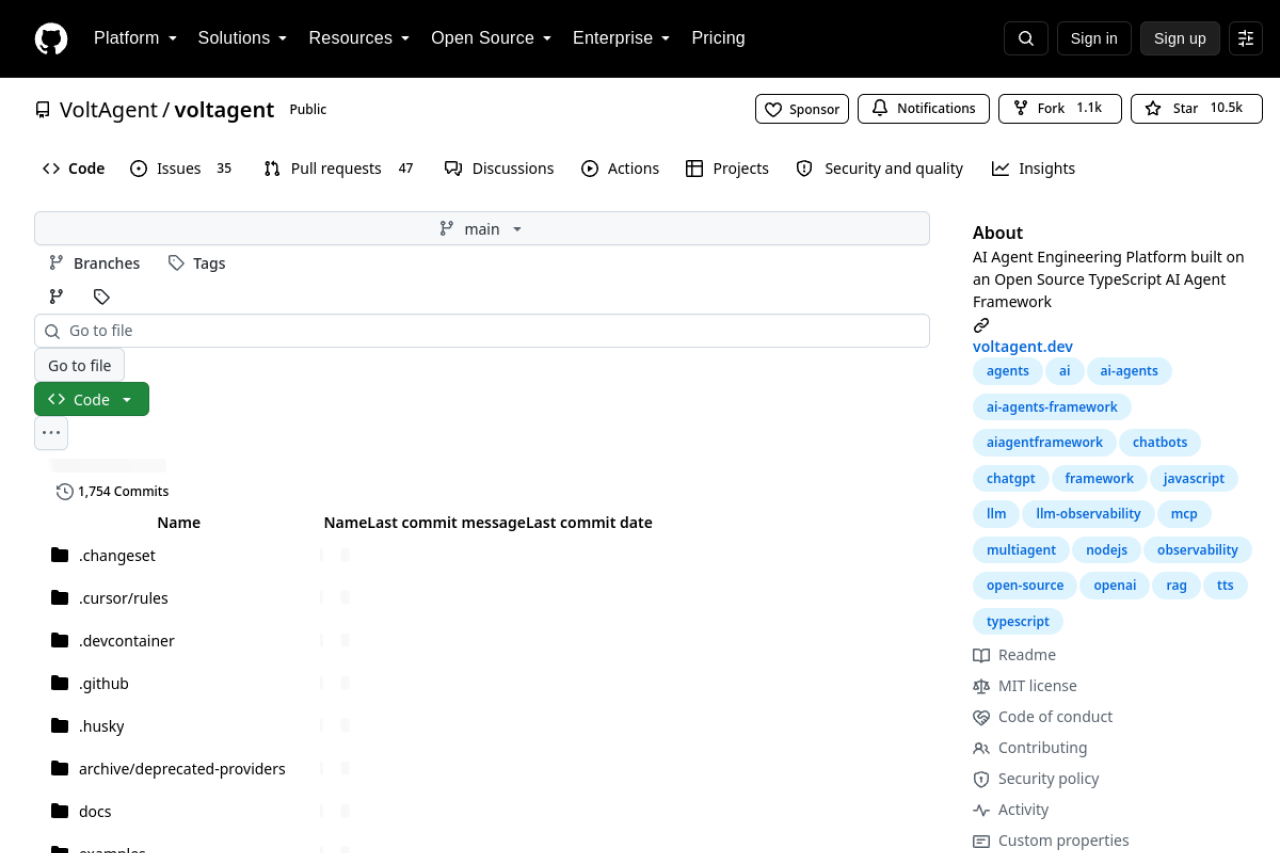Expand the Enterprise menu
Viewport: 1280px width, 853px height.
pyautogui.click(x=621, y=38)
